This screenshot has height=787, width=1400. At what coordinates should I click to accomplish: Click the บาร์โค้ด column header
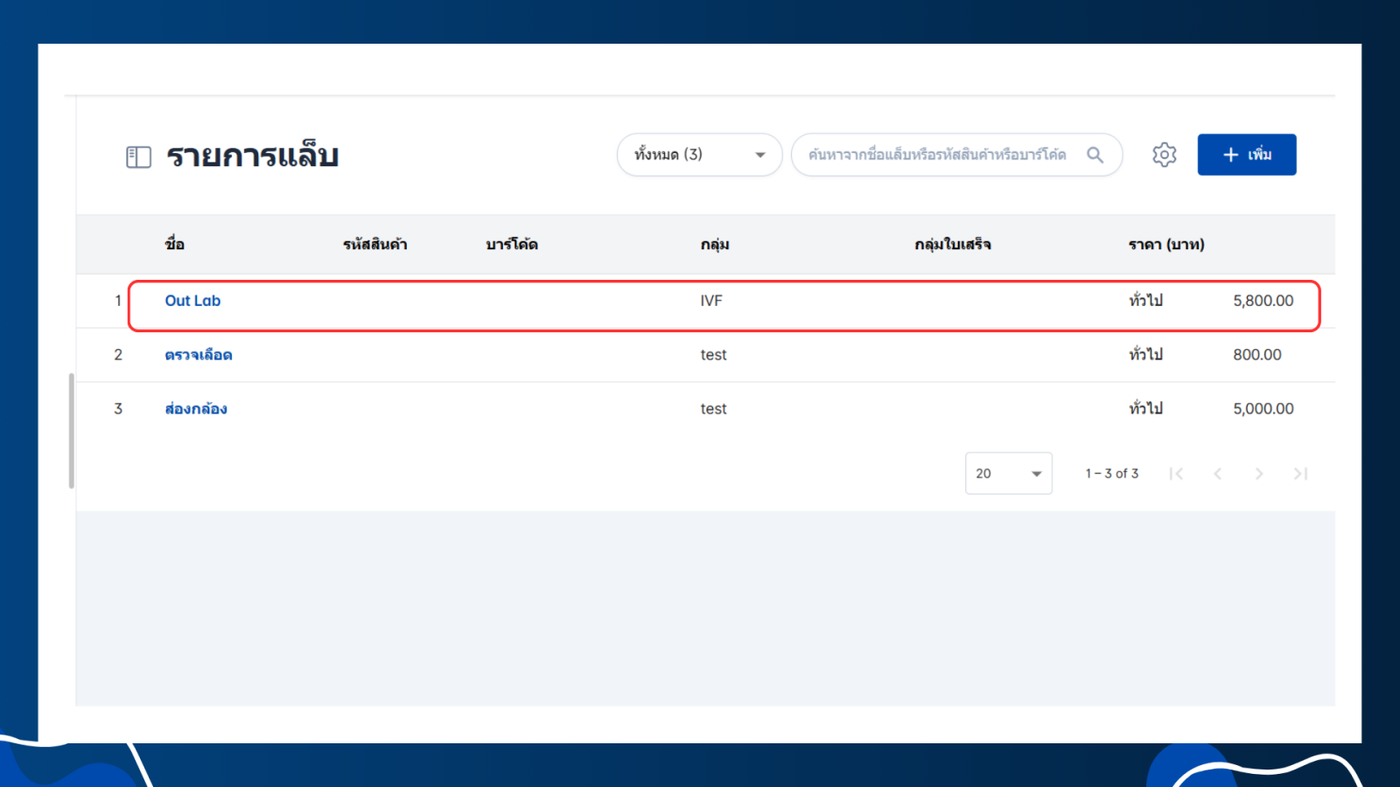point(512,245)
